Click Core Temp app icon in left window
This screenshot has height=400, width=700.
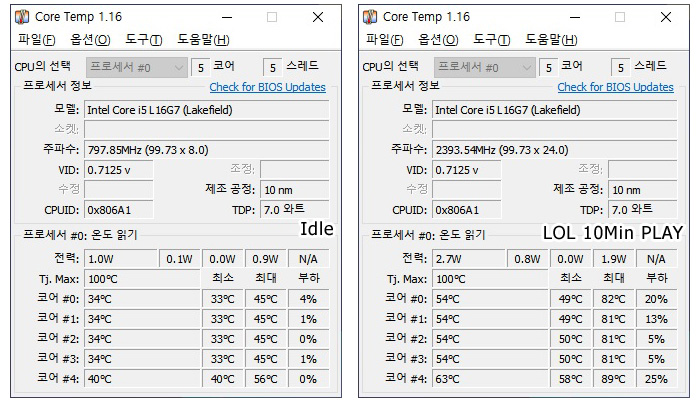point(22,17)
